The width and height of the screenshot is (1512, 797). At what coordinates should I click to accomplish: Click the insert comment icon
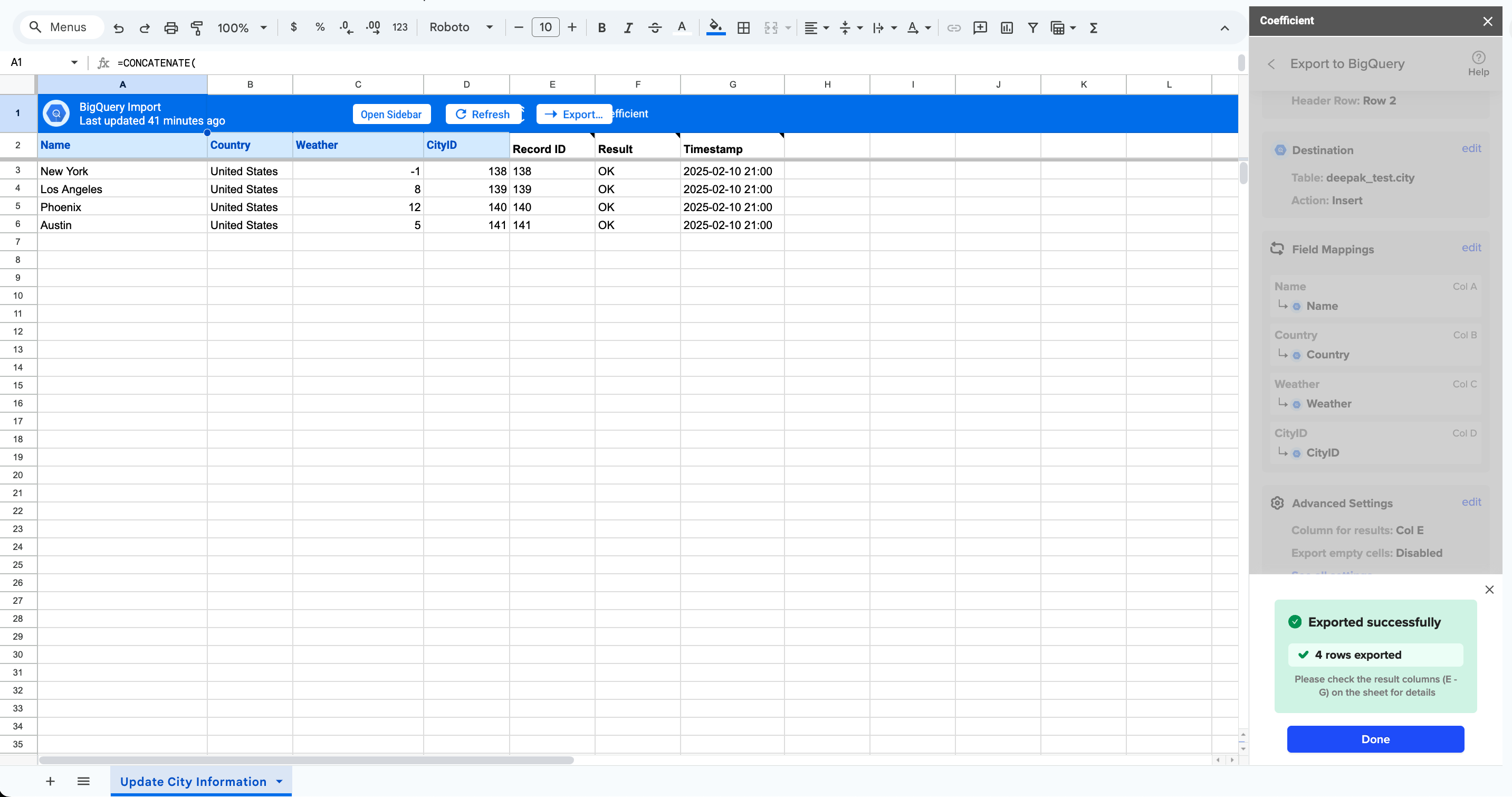click(980, 27)
